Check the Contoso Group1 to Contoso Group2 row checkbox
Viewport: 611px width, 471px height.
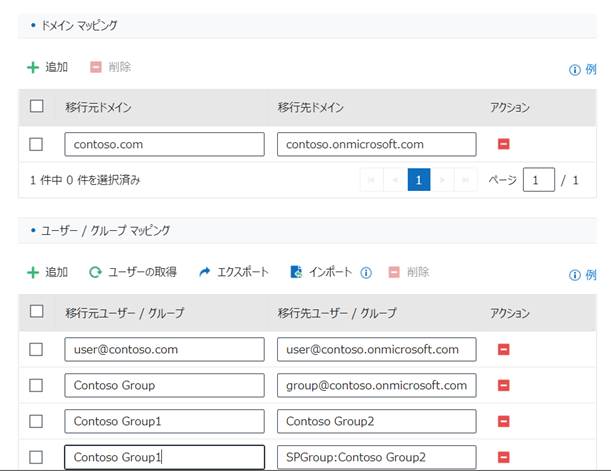(x=36, y=422)
